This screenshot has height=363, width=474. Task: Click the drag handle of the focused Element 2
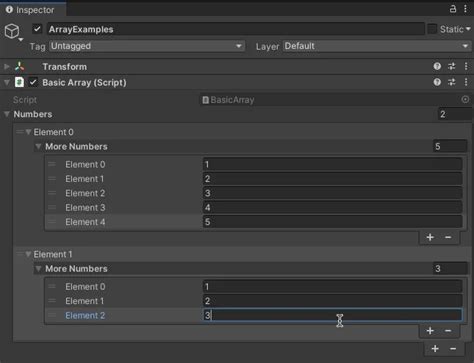[x=52, y=315]
